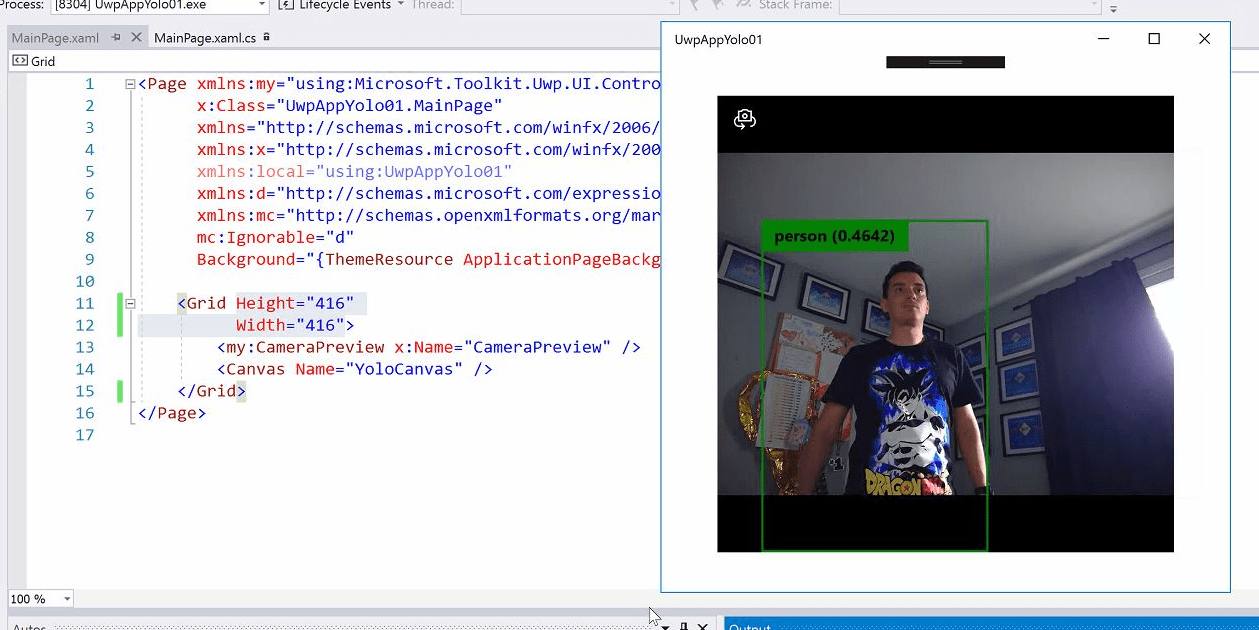Image resolution: width=1259 pixels, height=630 pixels.
Task: Close the MainPage.xaml tab
Action: pyautogui.click(x=136, y=38)
